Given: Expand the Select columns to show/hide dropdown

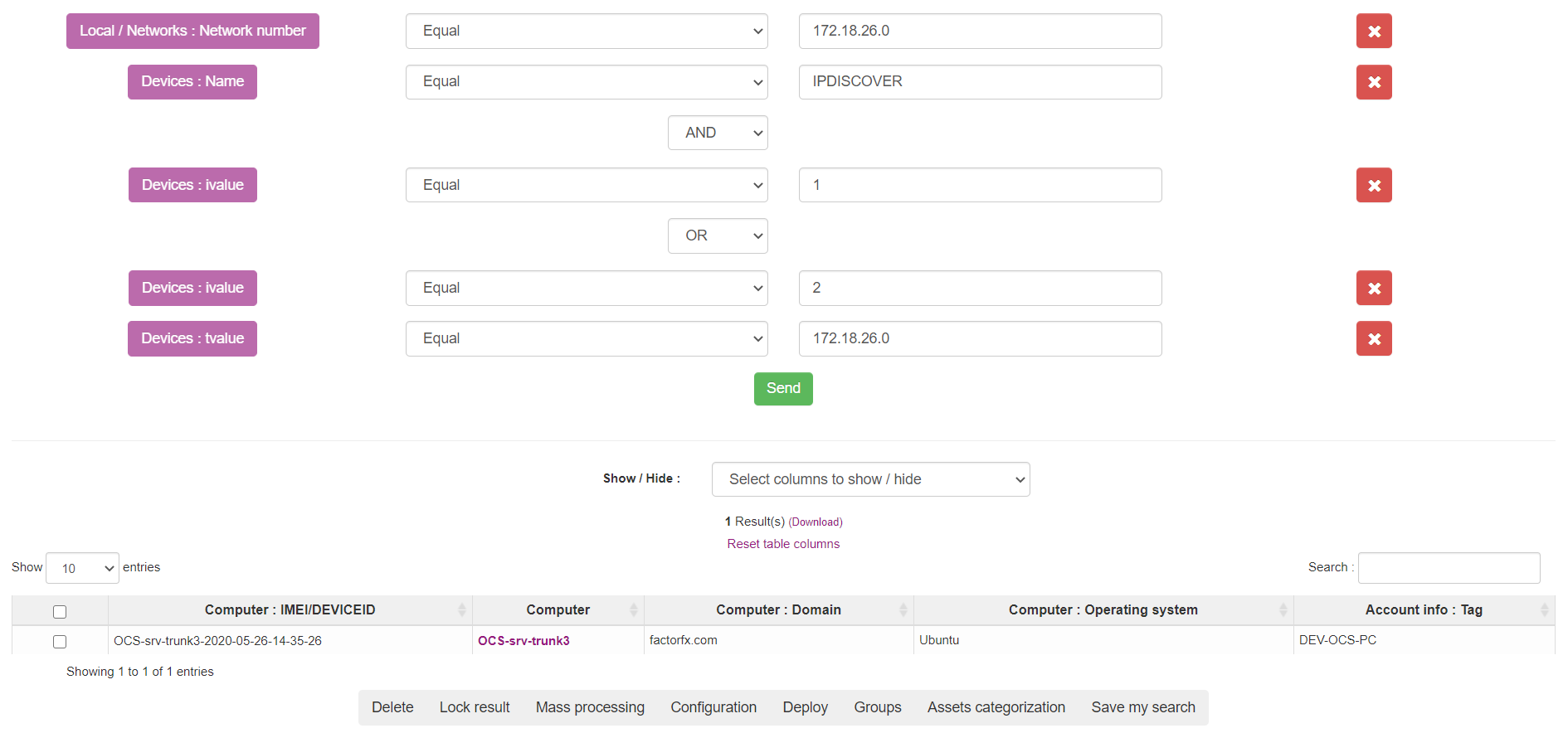Looking at the screenshot, I should [x=870, y=479].
